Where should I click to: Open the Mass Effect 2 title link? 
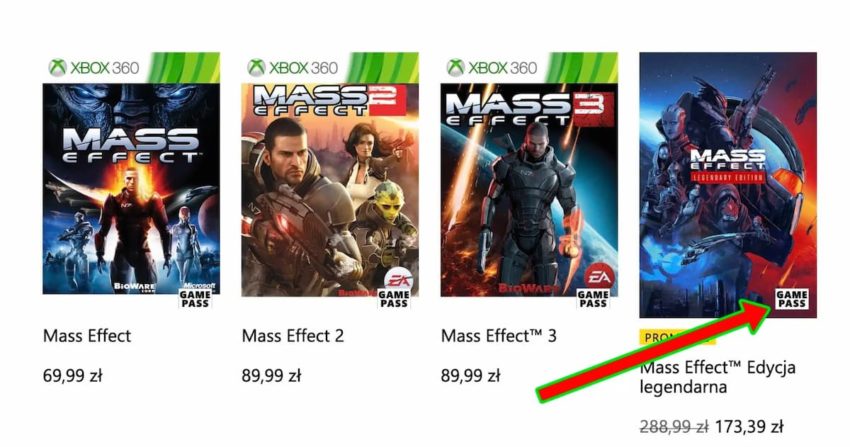293,336
